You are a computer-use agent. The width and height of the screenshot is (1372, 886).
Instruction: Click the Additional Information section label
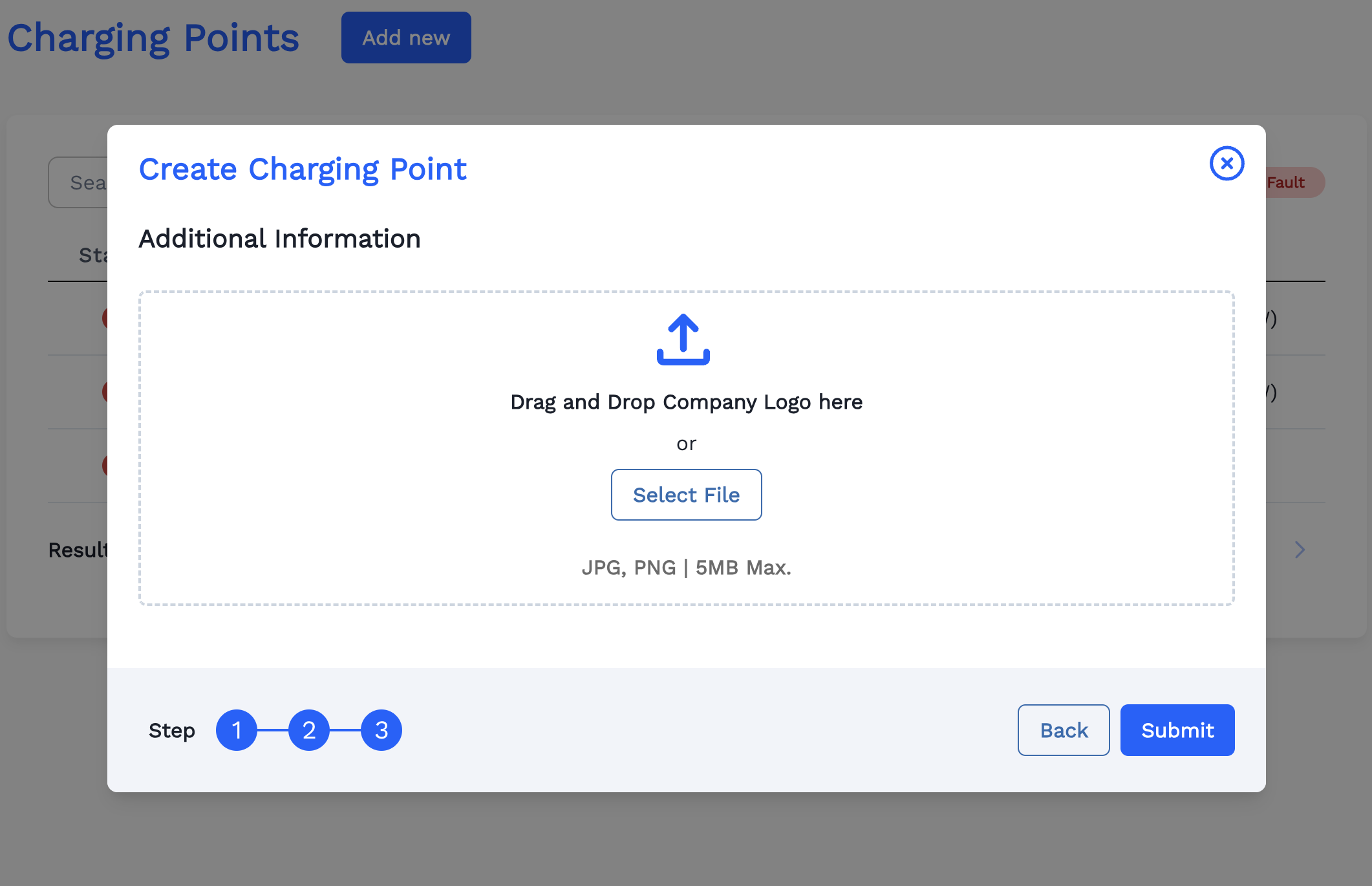pyautogui.click(x=279, y=239)
